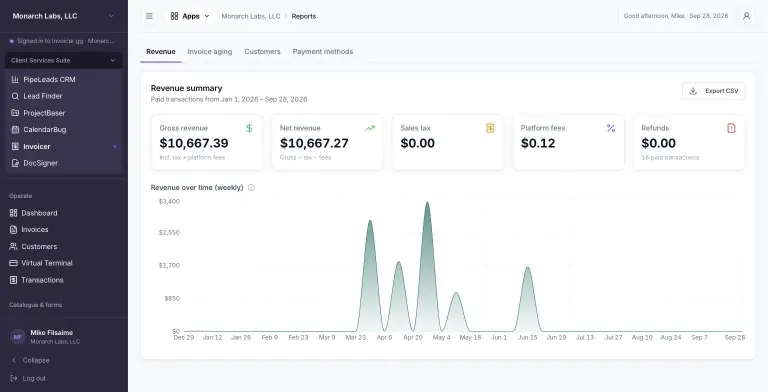768x392 pixels.
Task: Click the 16 paid transactions text
Action: tap(670, 158)
